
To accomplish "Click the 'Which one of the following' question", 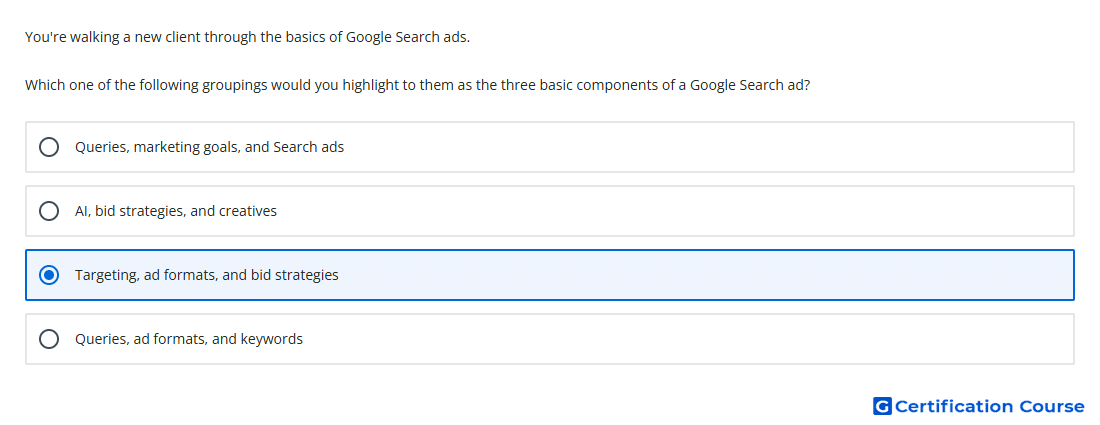I will click(x=418, y=86).
